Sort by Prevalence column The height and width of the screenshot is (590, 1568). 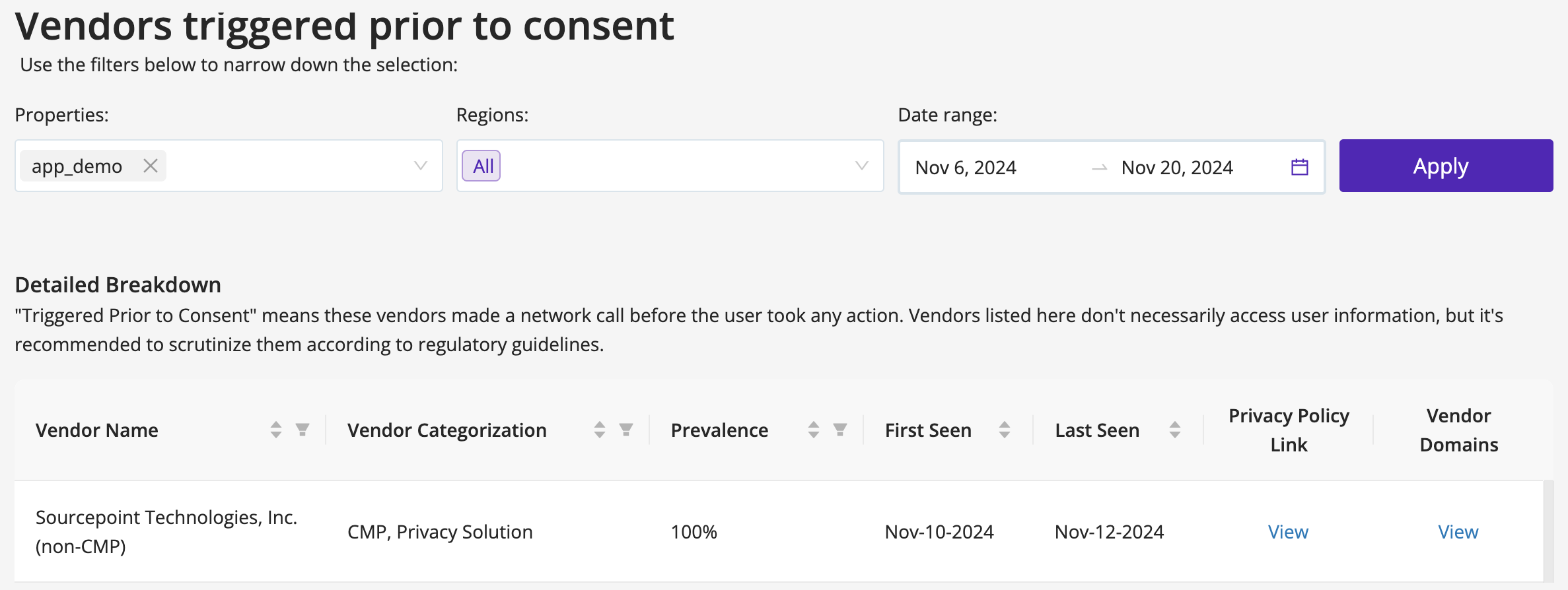click(x=814, y=430)
